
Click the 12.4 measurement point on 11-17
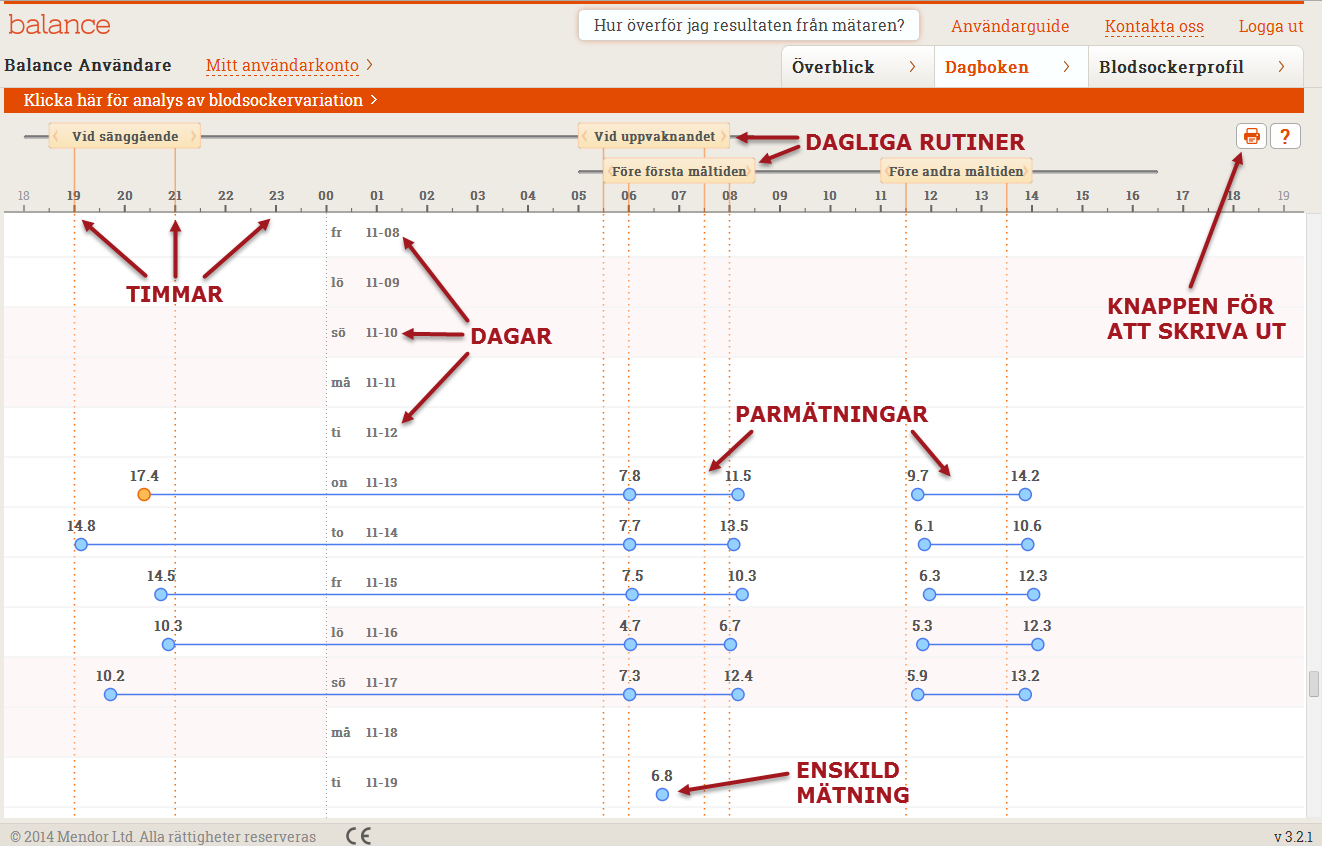tap(738, 694)
